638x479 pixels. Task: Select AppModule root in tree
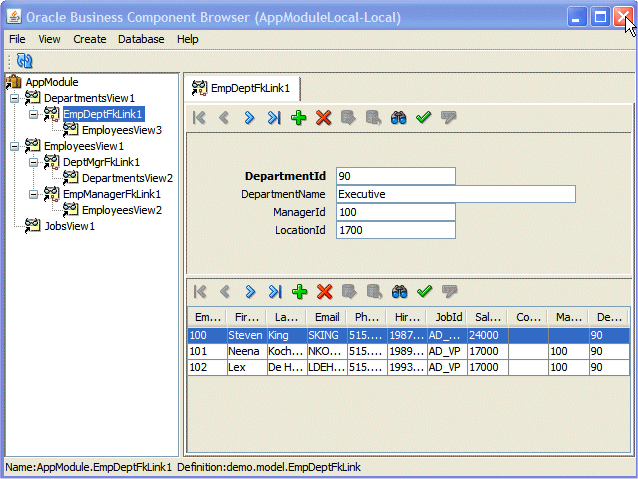tap(52, 82)
